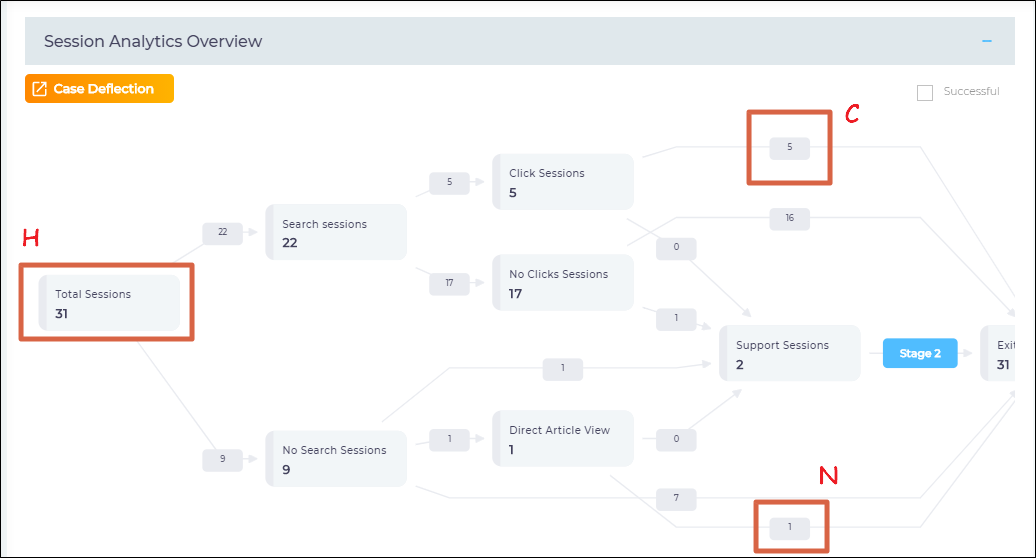The height and width of the screenshot is (558, 1036).
Task: Click the No Search Sessions node
Action: [x=336, y=458]
